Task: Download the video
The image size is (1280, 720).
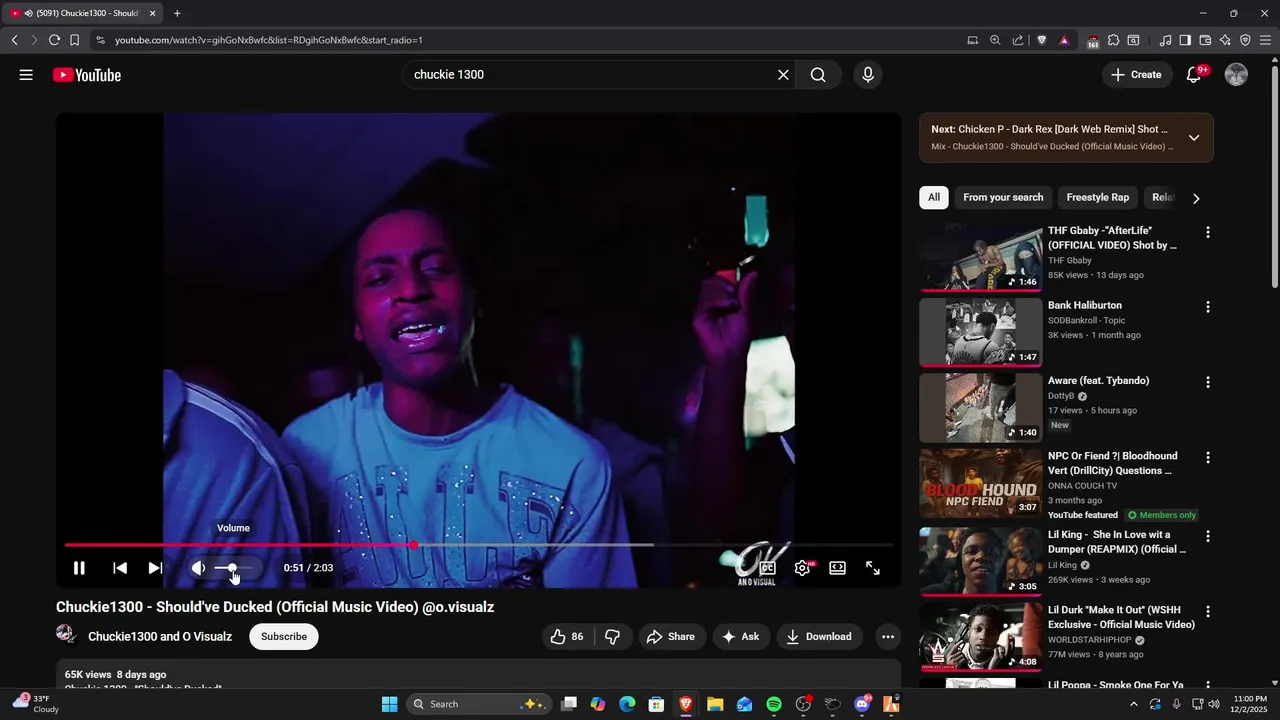Action: [x=819, y=637]
